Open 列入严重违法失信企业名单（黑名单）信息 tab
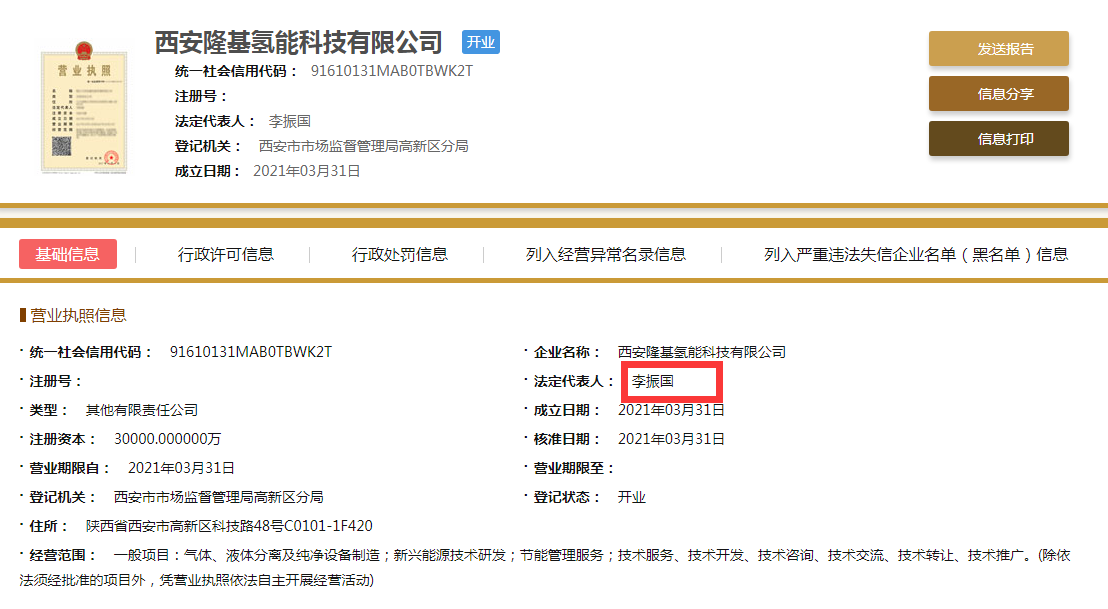The image size is (1108, 609). (x=916, y=254)
